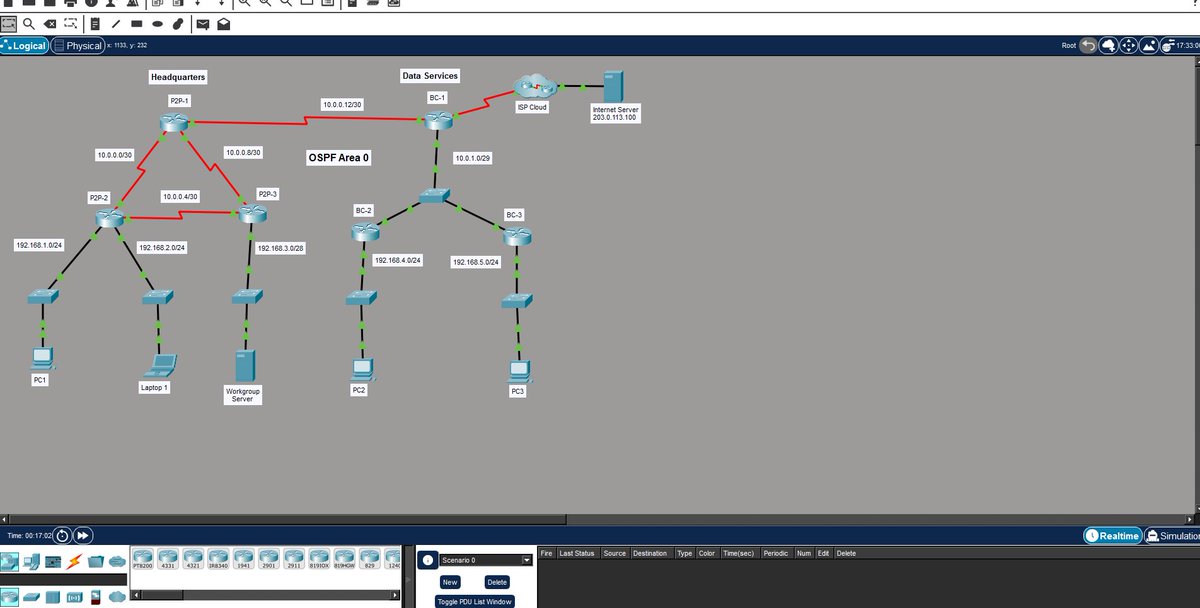Pick the 819IOX router model

(319, 559)
